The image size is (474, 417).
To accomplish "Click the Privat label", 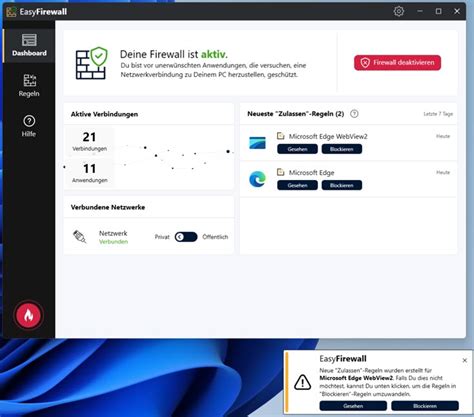I will click(162, 237).
